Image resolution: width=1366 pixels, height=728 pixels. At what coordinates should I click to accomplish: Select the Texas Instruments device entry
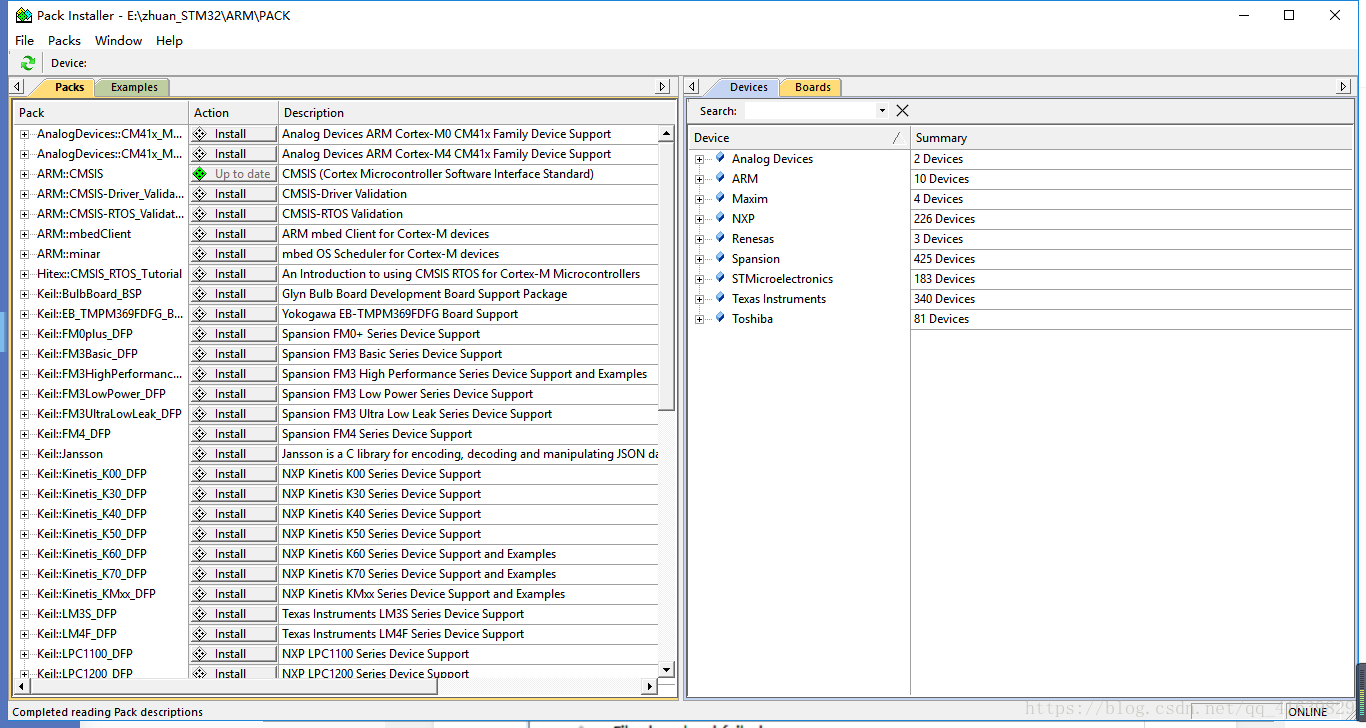[779, 299]
